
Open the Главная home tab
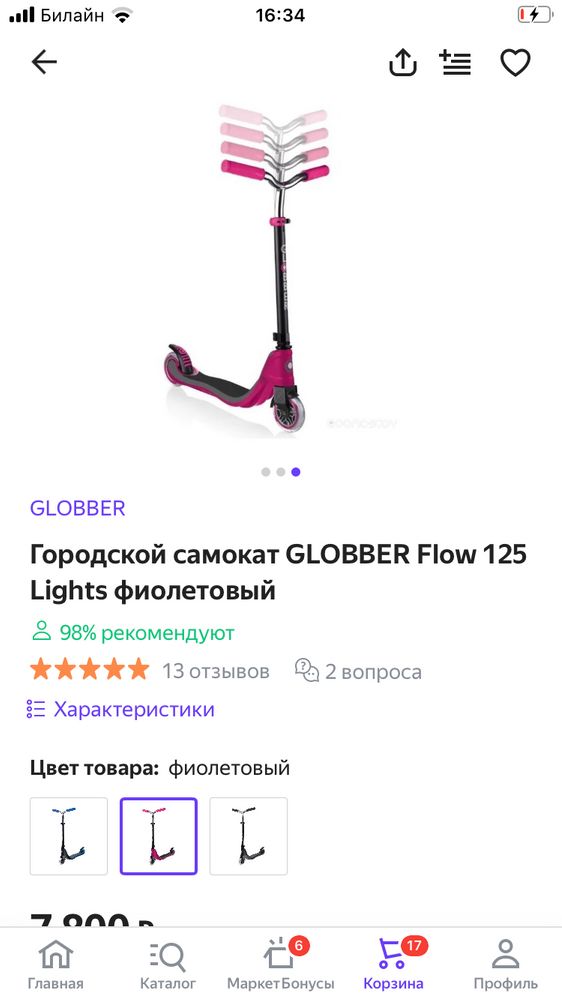pos(55,964)
